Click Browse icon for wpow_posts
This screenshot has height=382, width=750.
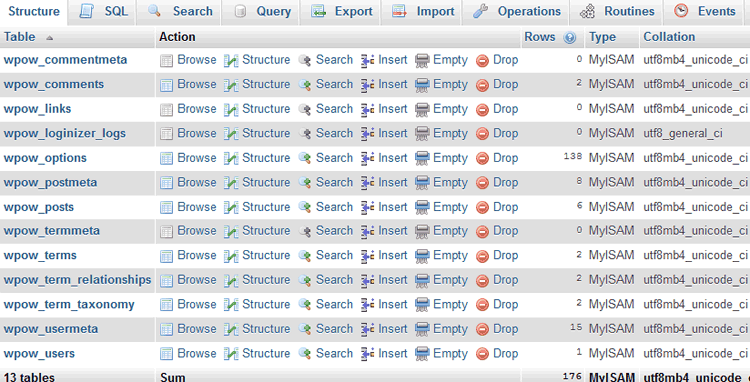pos(166,207)
